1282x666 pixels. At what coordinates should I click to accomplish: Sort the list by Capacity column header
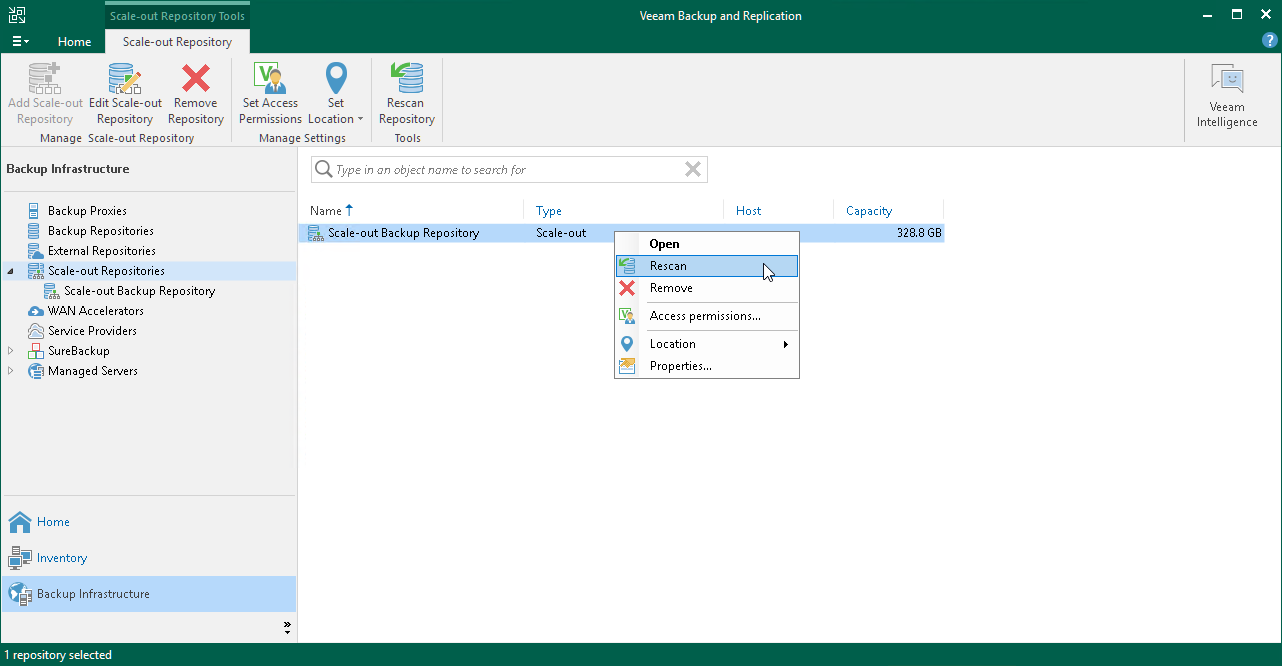pos(868,211)
